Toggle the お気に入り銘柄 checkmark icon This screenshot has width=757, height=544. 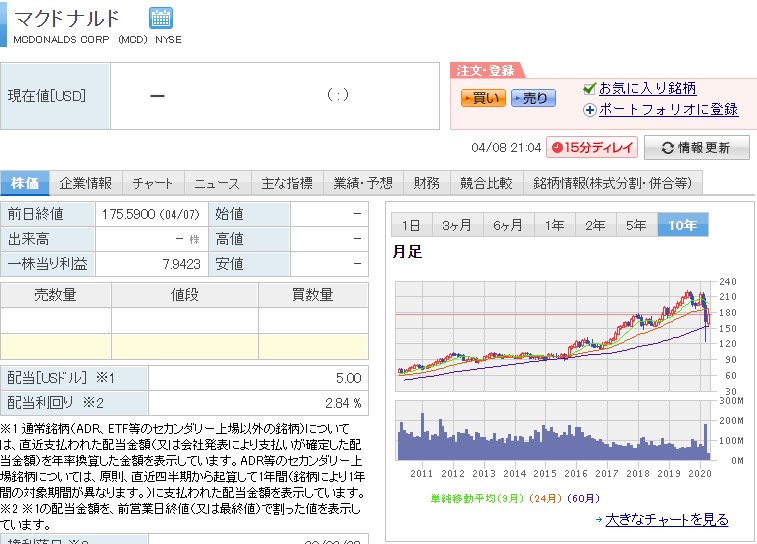589,88
